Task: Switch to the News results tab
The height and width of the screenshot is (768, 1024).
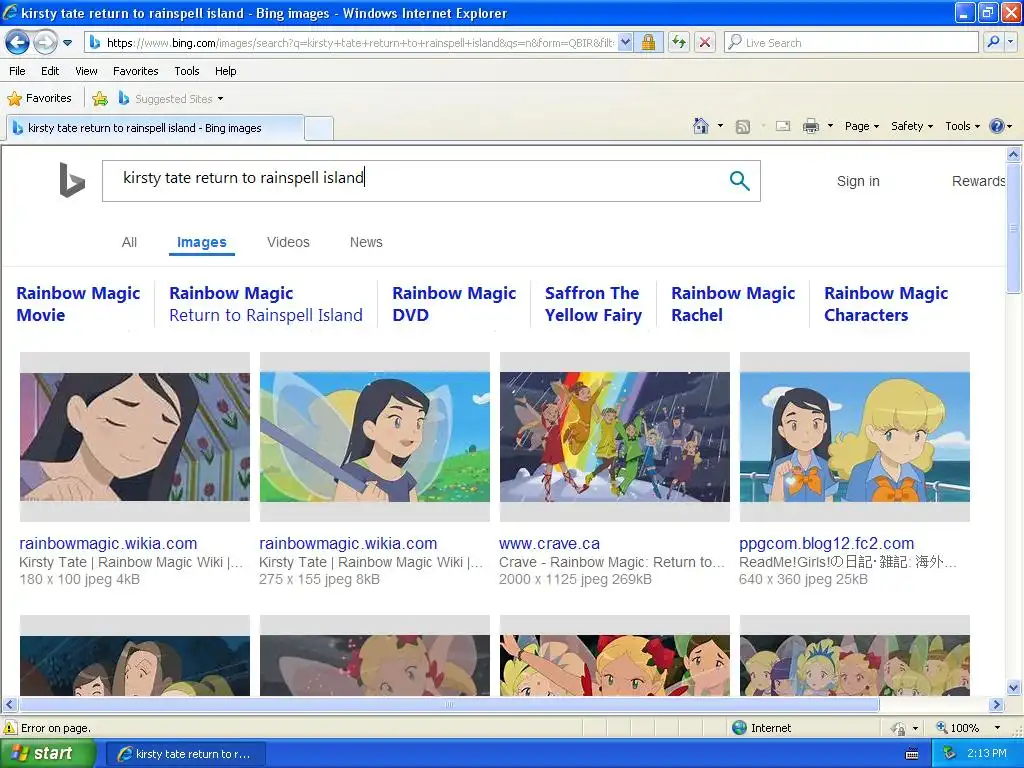Action: click(366, 242)
